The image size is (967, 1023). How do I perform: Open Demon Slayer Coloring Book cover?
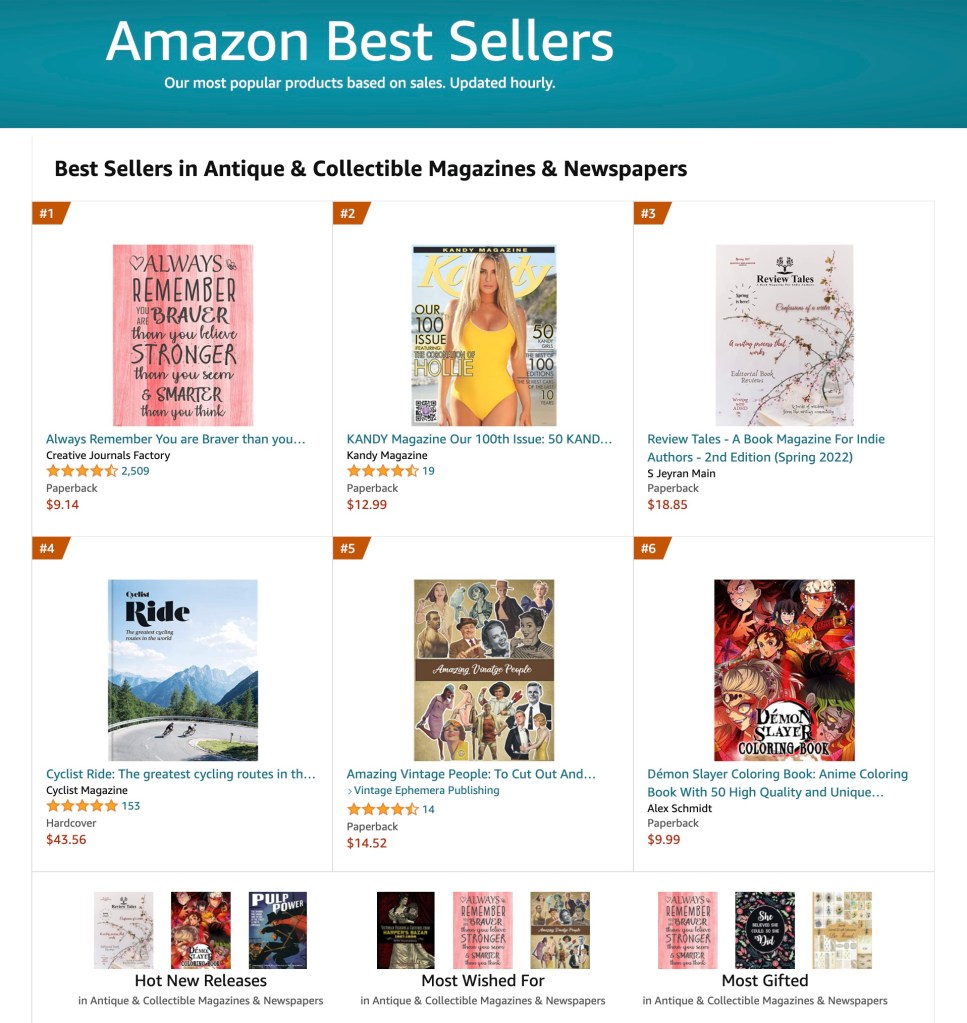click(784, 670)
